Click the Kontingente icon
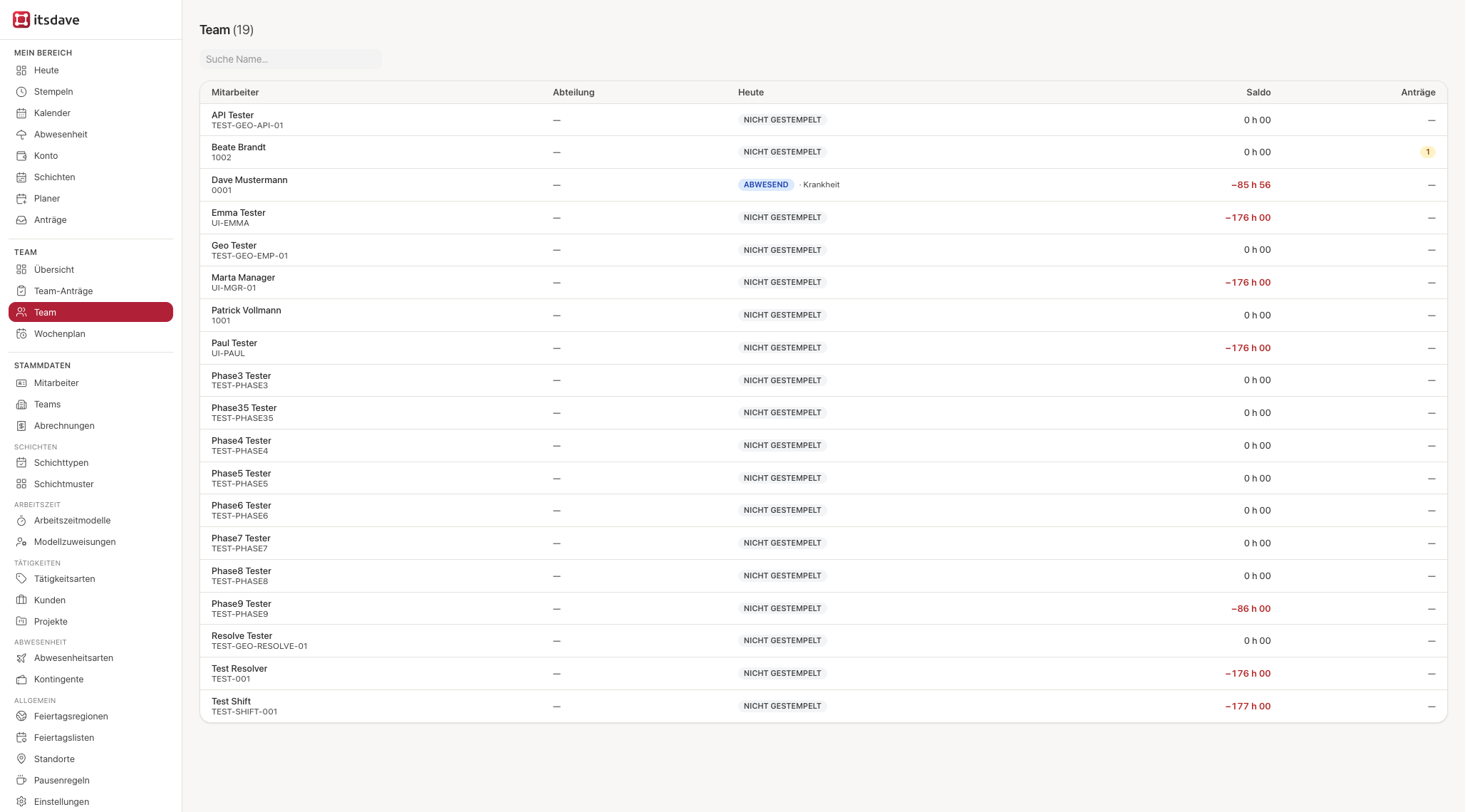The height and width of the screenshot is (812, 1465). 21,680
